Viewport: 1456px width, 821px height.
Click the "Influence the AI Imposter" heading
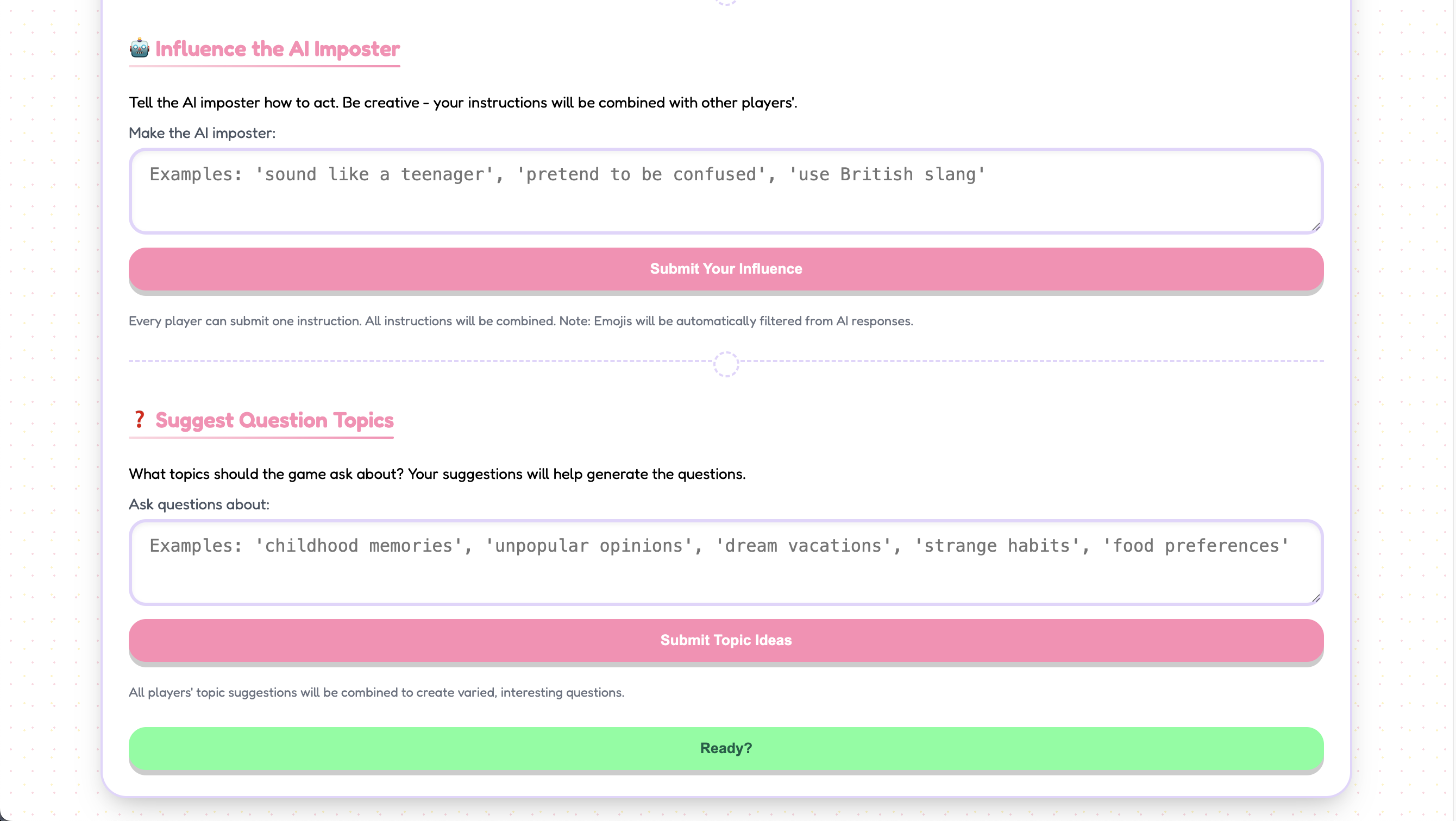pos(278,49)
